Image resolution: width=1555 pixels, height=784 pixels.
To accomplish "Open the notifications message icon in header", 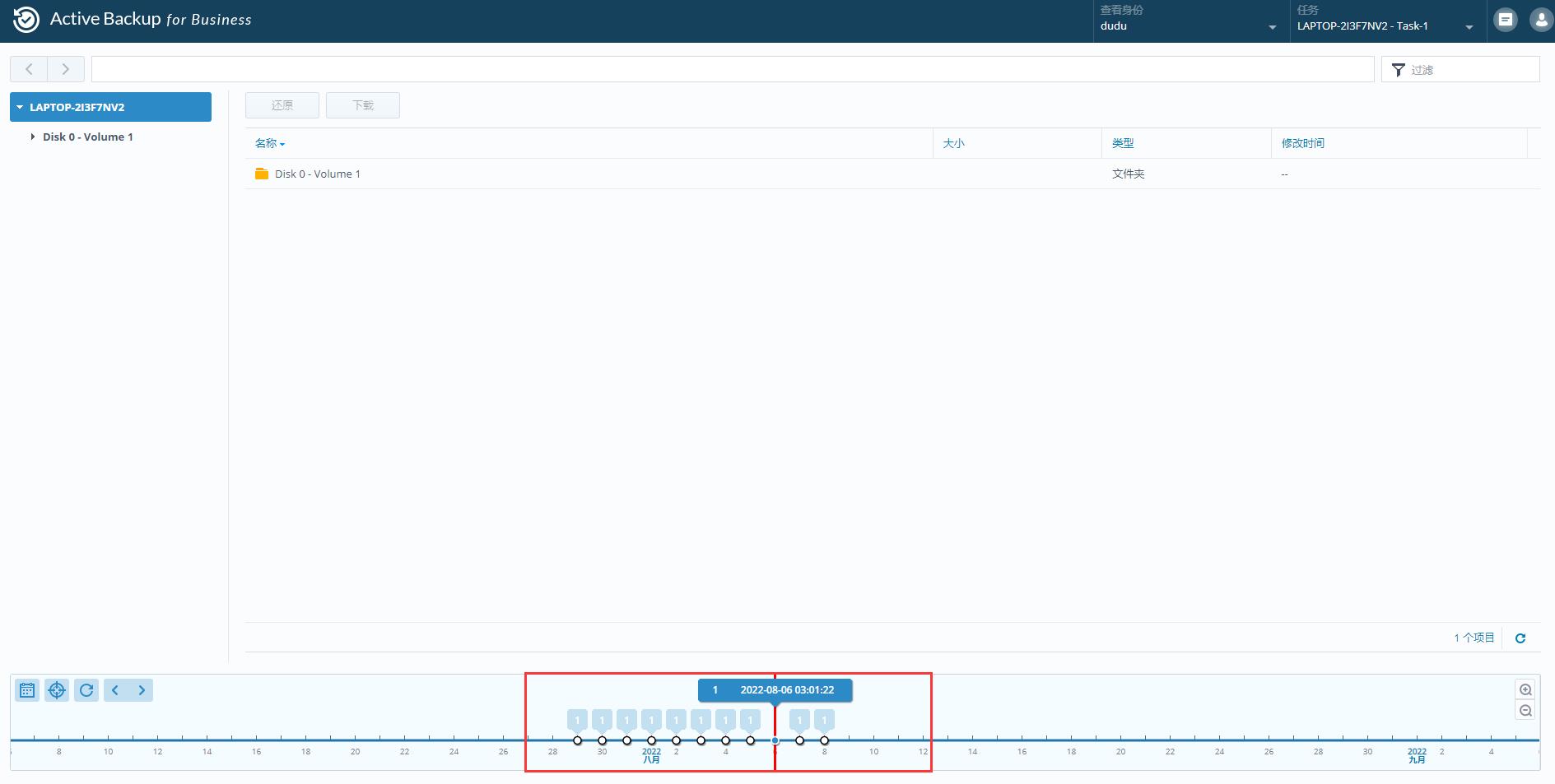I will click(1506, 20).
